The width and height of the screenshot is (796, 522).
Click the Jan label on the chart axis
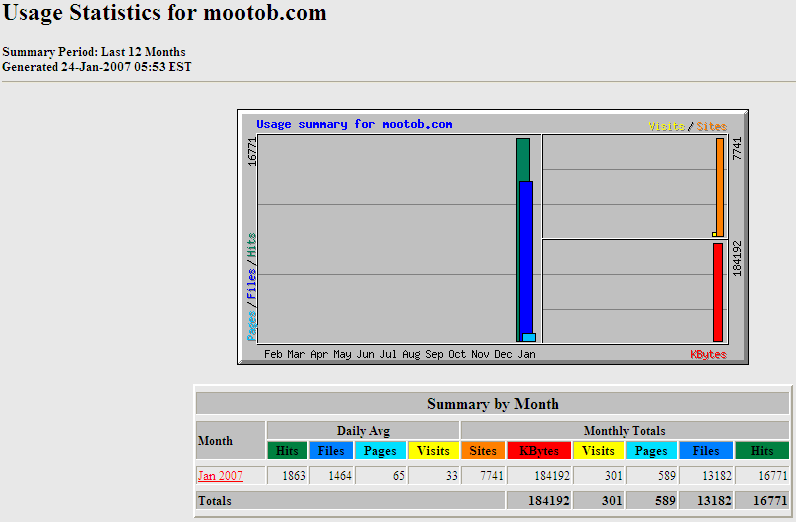pos(527,354)
